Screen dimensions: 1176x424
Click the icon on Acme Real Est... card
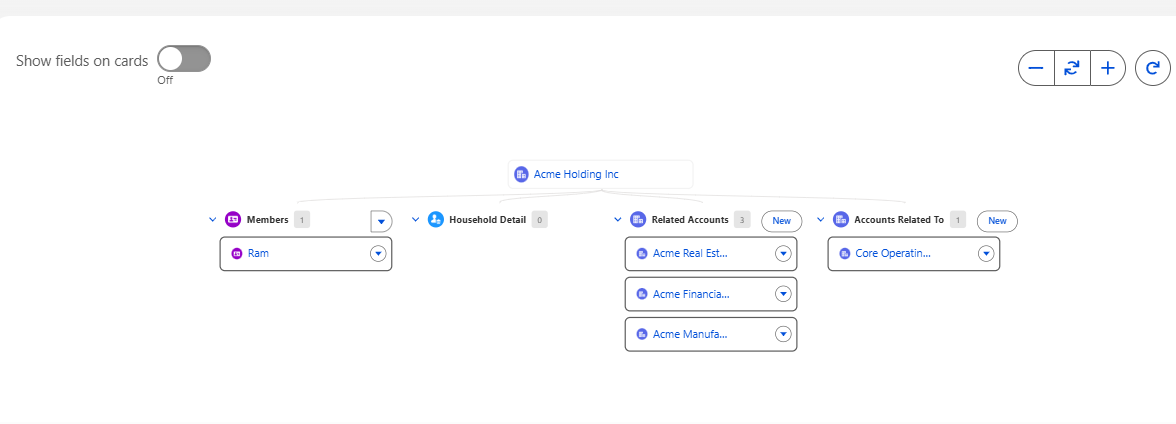click(642, 254)
